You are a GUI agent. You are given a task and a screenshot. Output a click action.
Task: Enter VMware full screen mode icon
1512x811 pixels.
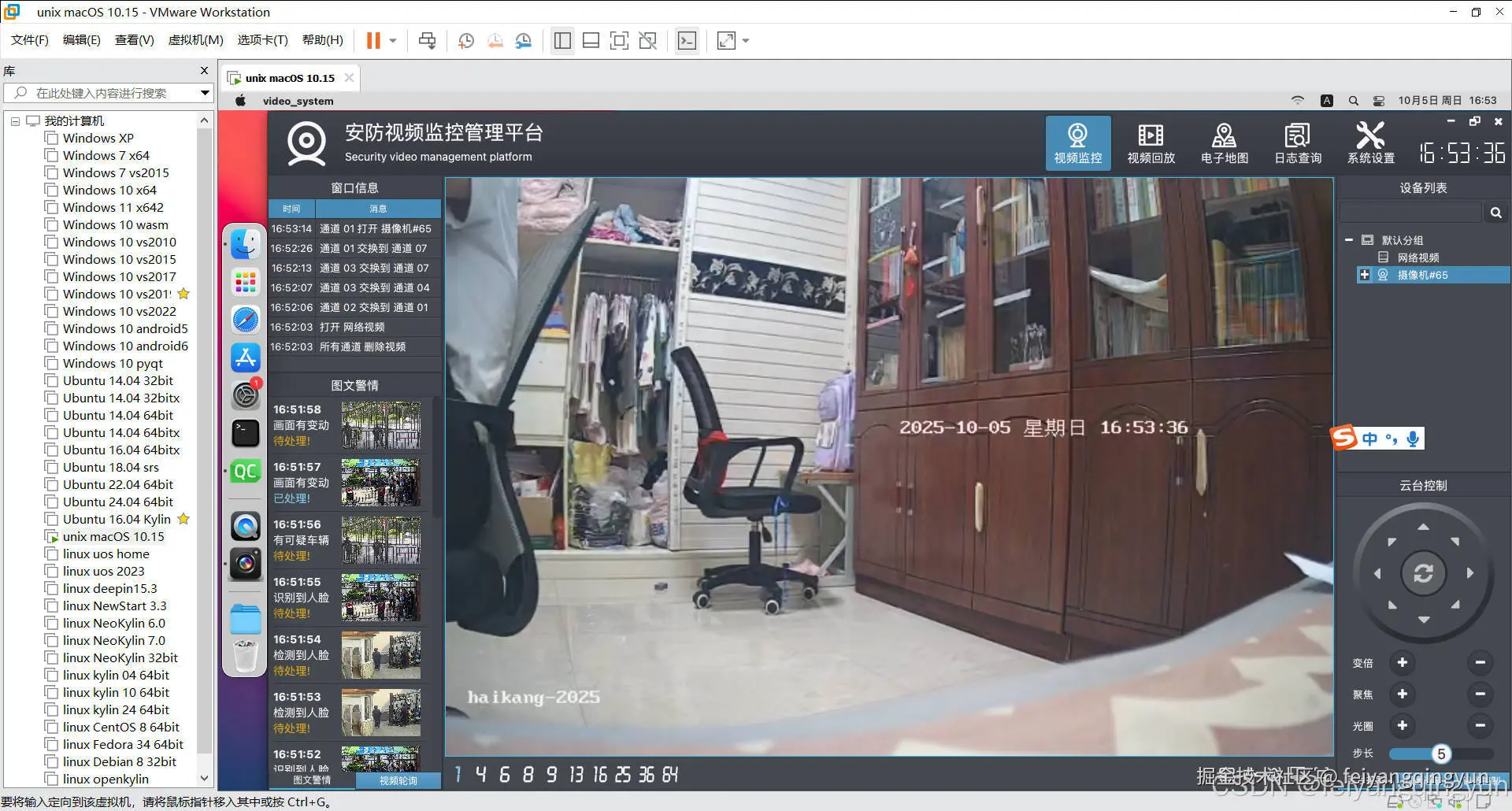[x=619, y=40]
